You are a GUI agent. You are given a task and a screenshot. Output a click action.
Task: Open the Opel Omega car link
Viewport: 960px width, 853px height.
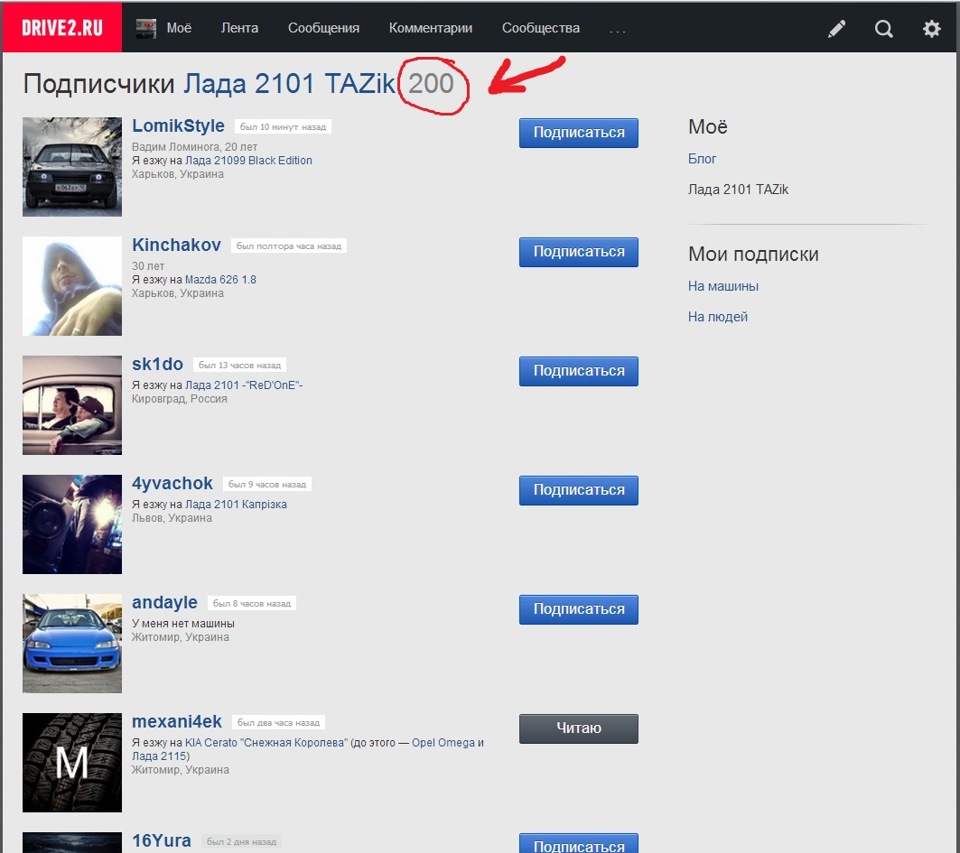tap(443, 743)
